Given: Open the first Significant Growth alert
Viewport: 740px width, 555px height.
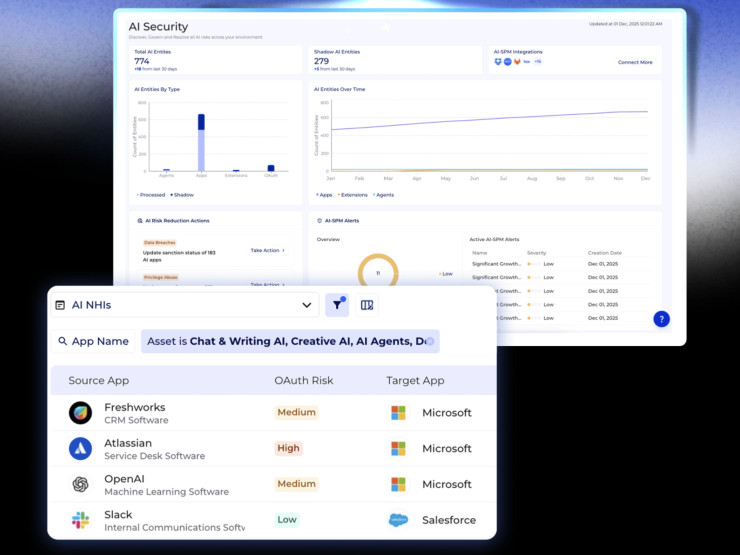Looking at the screenshot, I should click(x=496, y=264).
